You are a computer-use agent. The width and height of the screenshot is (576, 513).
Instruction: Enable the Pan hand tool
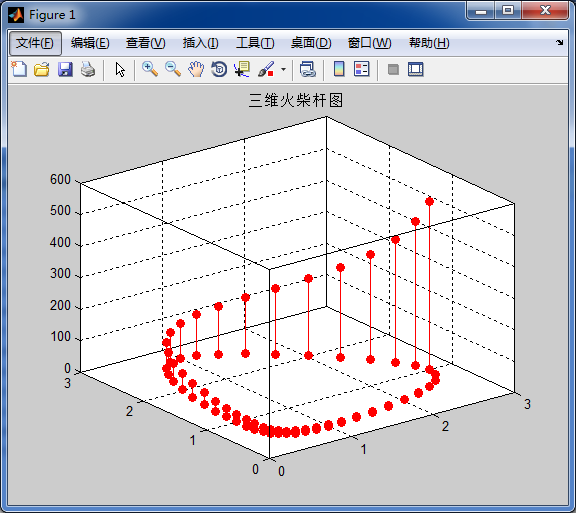(x=196, y=69)
